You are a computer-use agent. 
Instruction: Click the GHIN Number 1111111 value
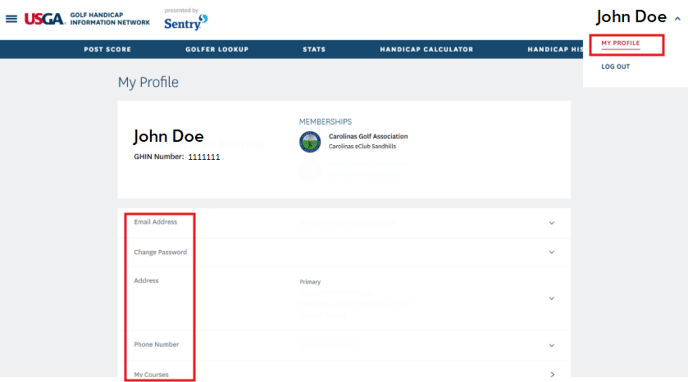pos(204,157)
